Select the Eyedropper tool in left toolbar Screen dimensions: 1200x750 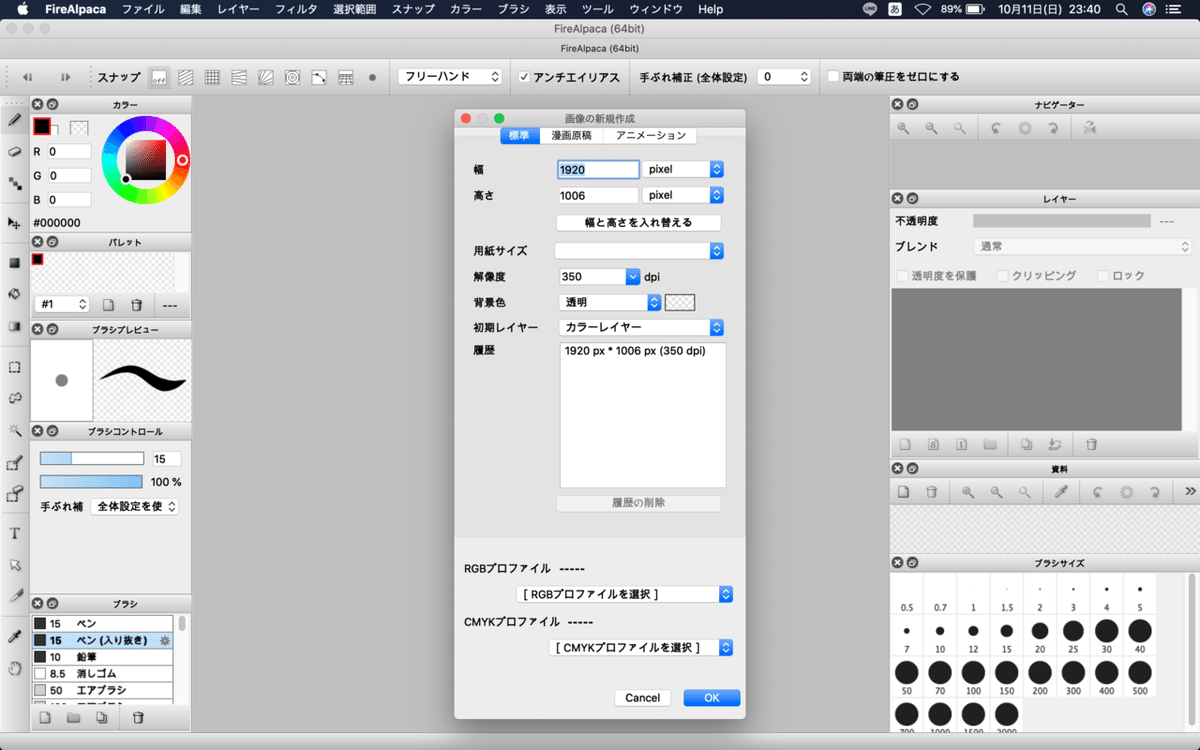click(x=15, y=636)
